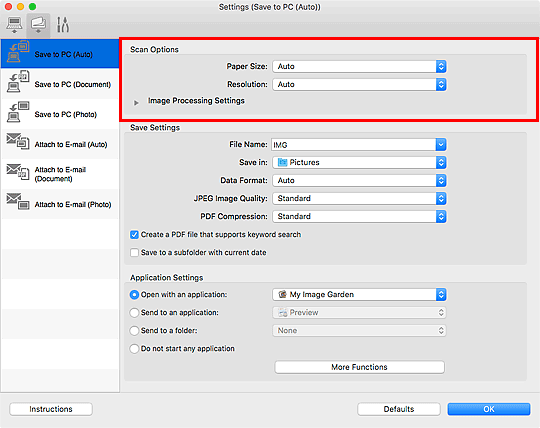Confirm settings with the OK button

click(489, 409)
